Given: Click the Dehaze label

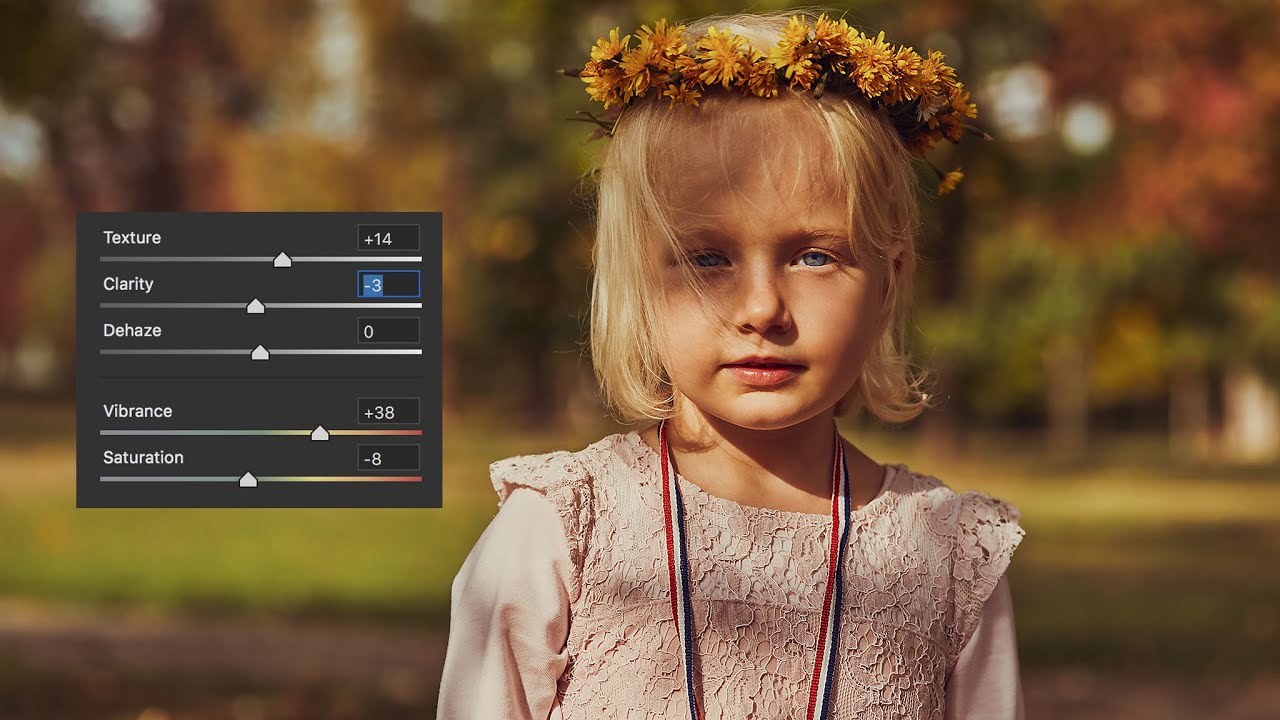Looking at the screenshot, I should 132,330.
